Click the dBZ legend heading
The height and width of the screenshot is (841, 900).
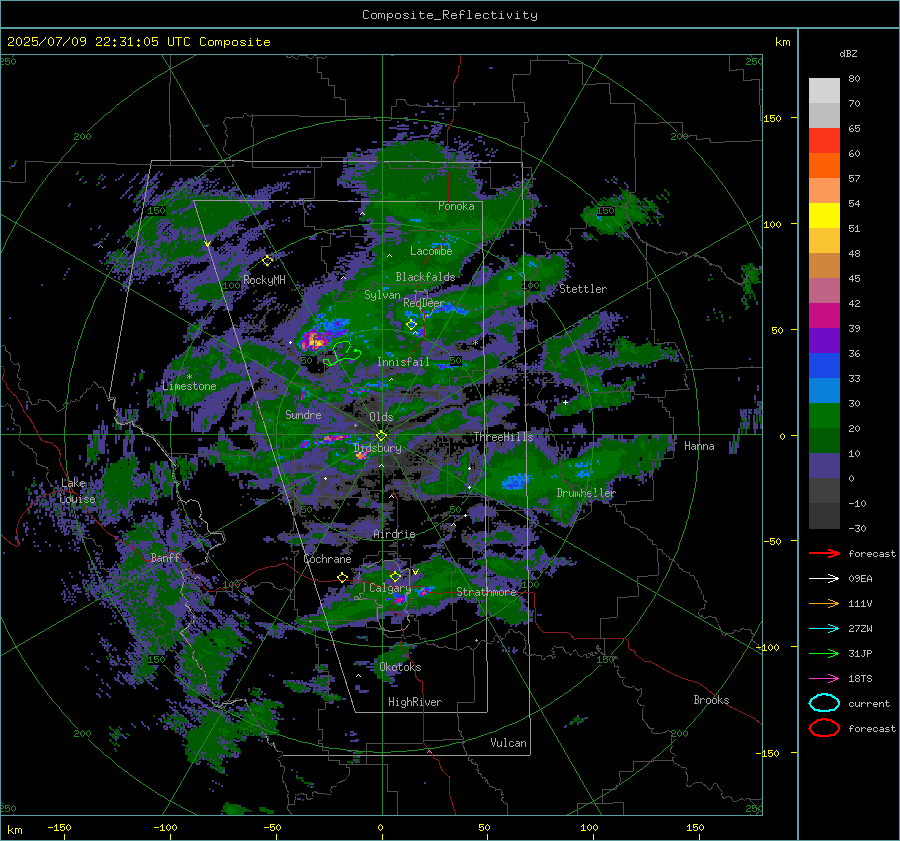pos(848,53)
